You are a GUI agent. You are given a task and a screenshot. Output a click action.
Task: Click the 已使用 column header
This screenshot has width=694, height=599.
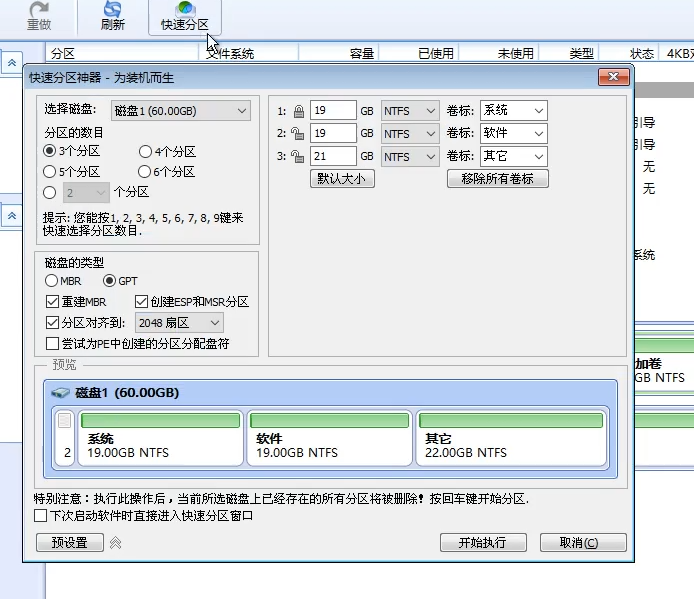click(419, 54)
